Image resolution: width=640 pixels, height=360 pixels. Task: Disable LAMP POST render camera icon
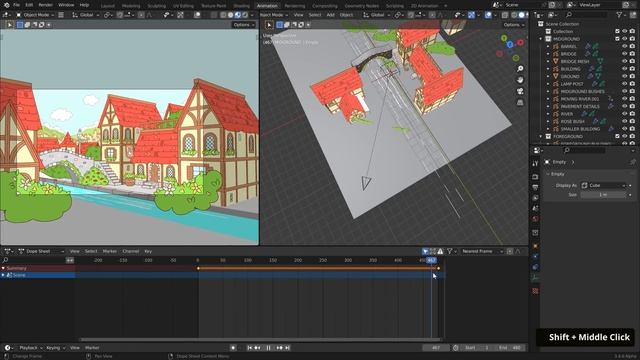coord(632,84)
